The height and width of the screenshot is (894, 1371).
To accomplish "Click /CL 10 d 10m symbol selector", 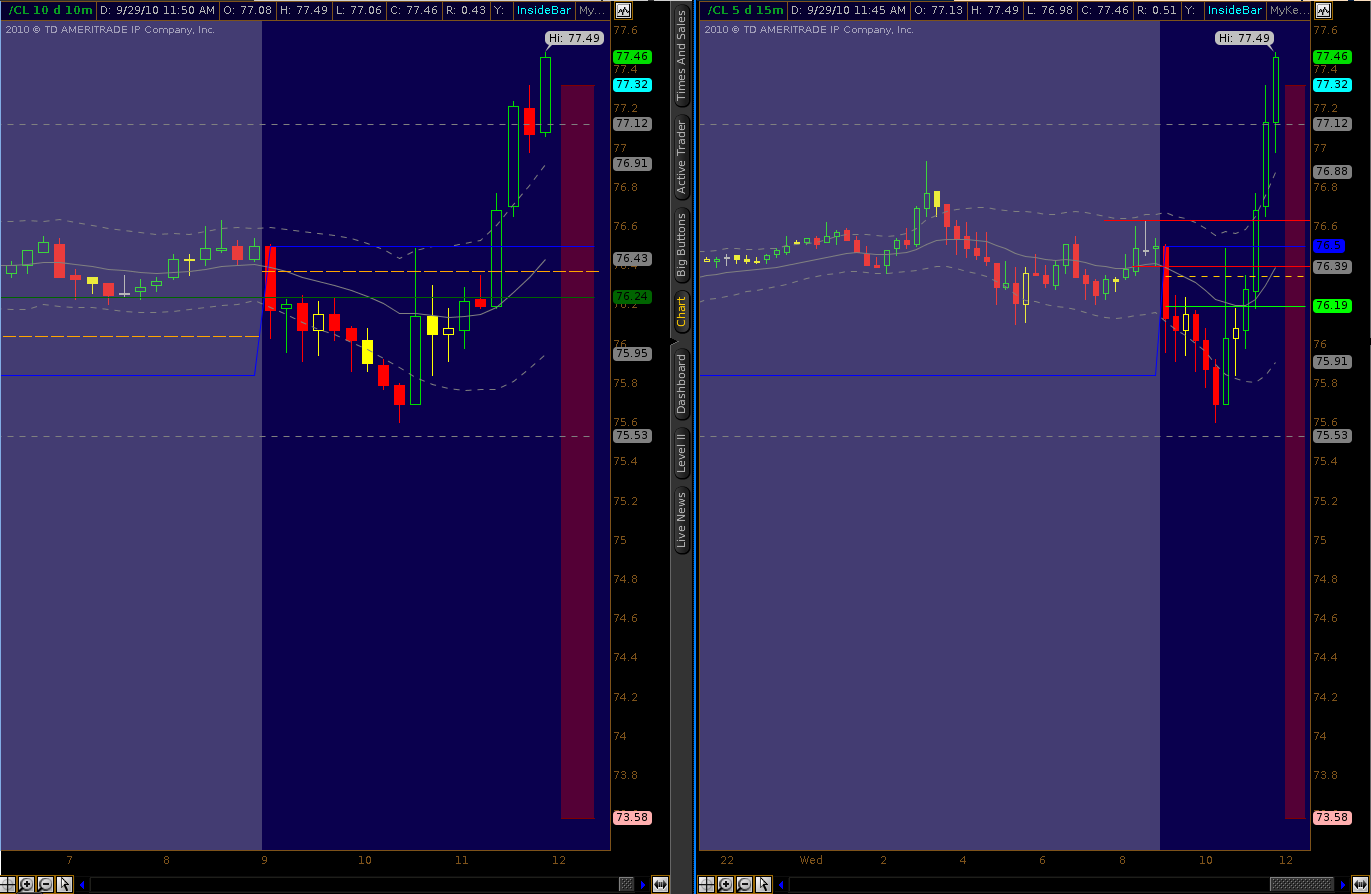I will click(50, 10).
